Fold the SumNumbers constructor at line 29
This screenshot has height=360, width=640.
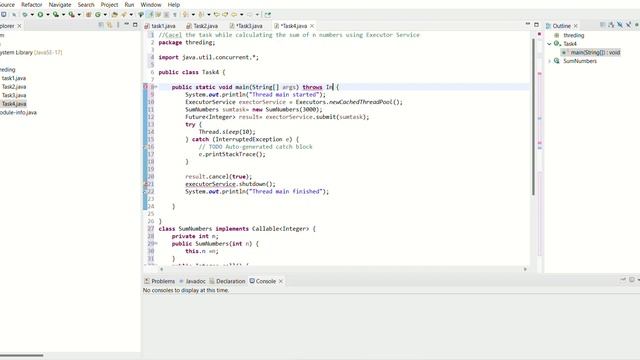tap(156, 243)
